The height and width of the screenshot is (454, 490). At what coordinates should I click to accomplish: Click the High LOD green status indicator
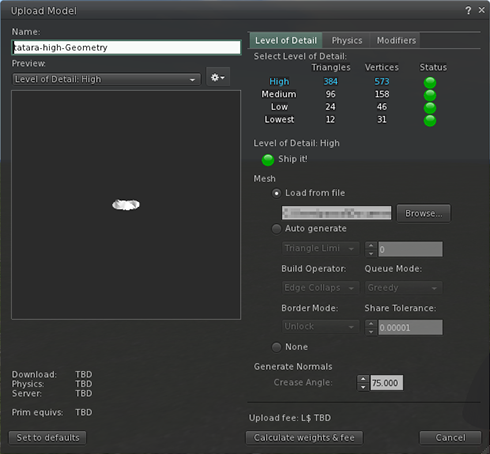pos(430,82)
